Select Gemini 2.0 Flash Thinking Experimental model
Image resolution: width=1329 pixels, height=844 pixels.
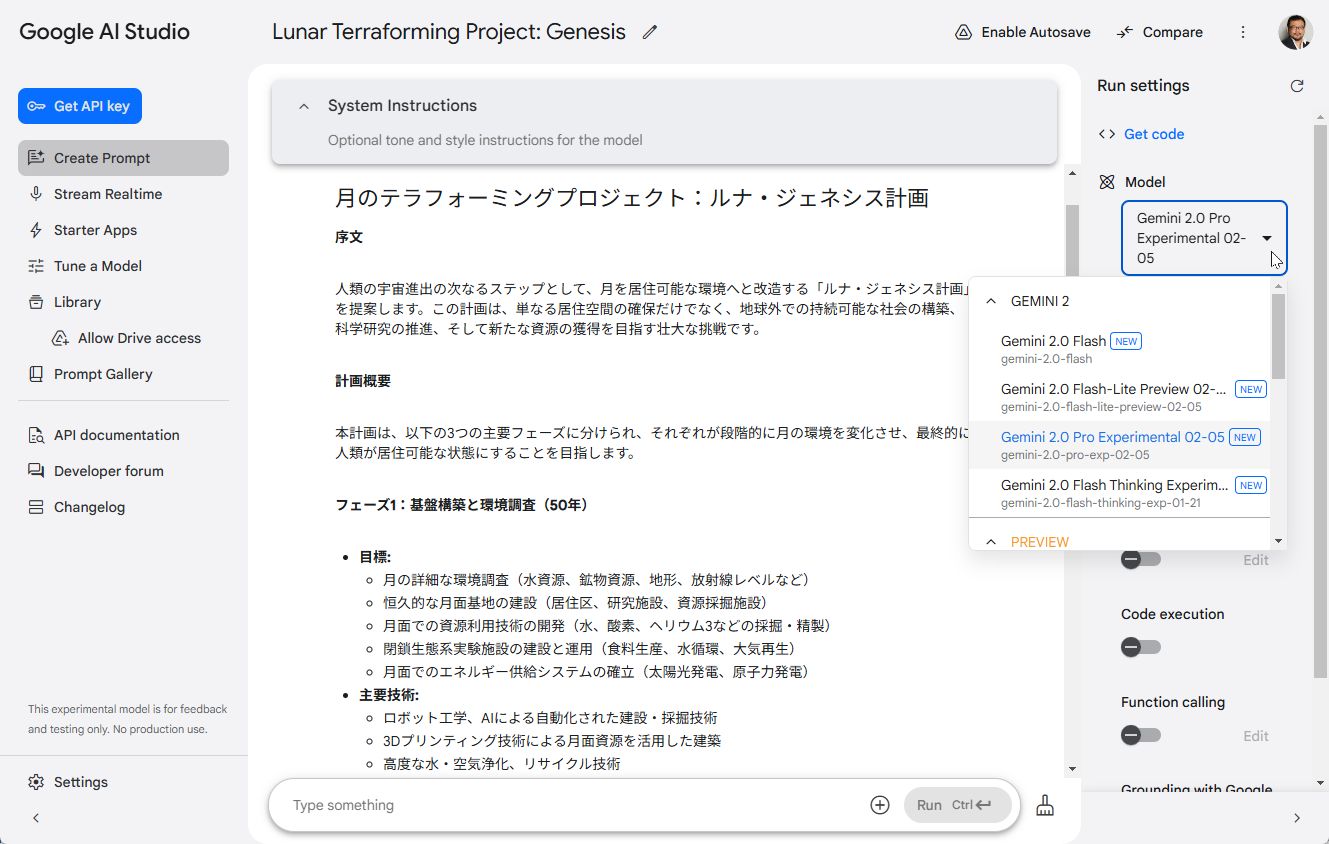1120,493
